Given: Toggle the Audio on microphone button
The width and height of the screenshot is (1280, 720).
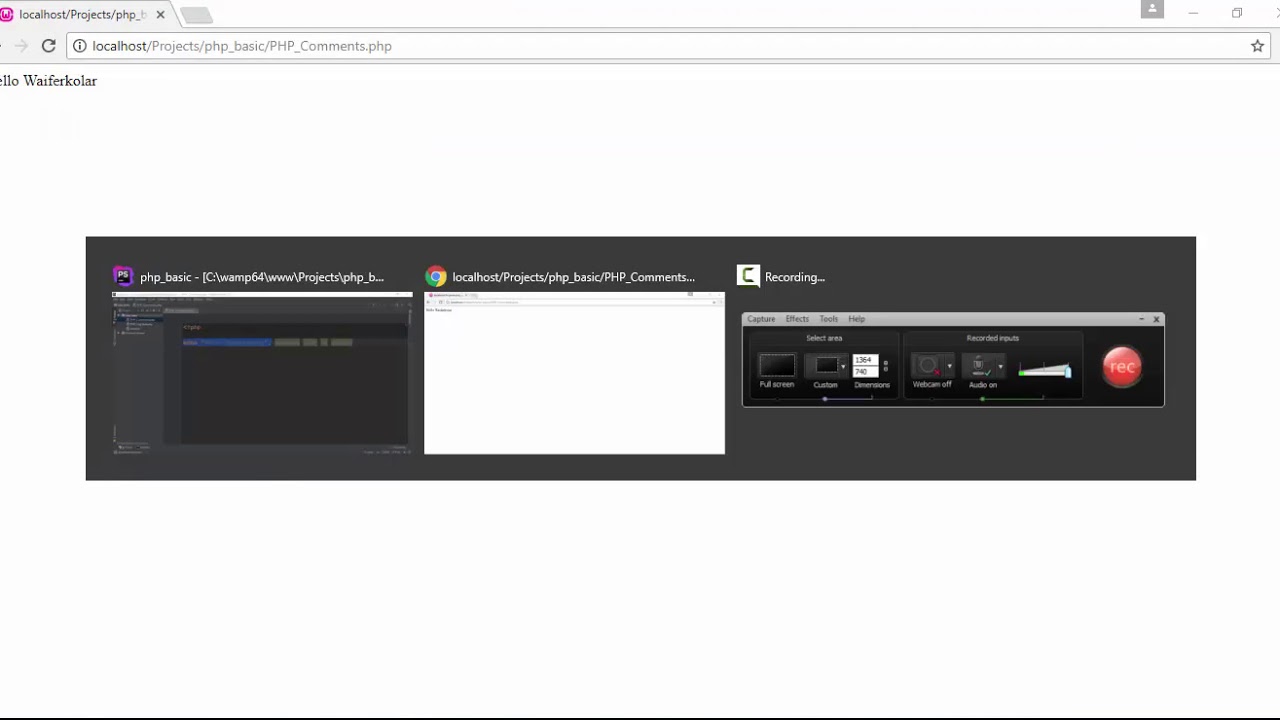Looking at the screenshot, I should pos(979,366).
